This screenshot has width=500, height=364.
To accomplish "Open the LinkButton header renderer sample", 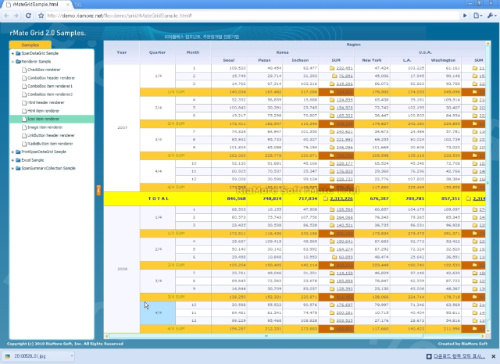I will [x=51, y=135].
